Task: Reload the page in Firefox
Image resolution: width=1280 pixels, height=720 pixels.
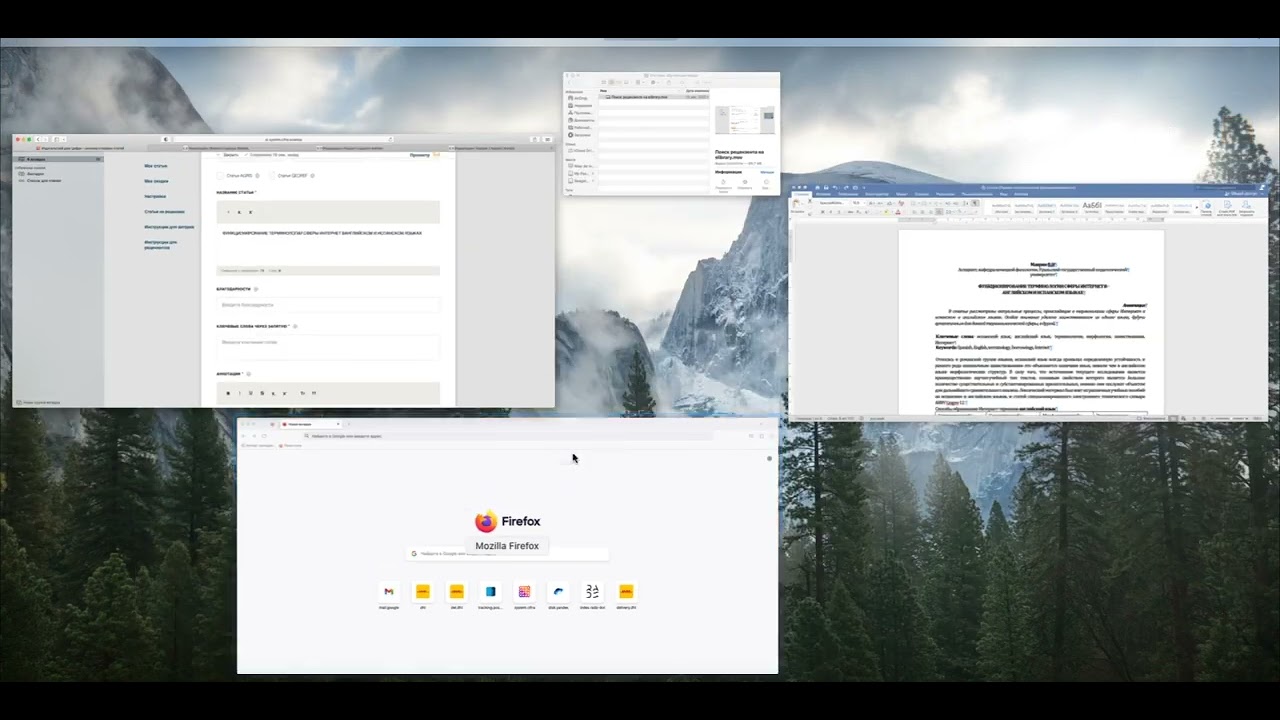Action: 264,436
